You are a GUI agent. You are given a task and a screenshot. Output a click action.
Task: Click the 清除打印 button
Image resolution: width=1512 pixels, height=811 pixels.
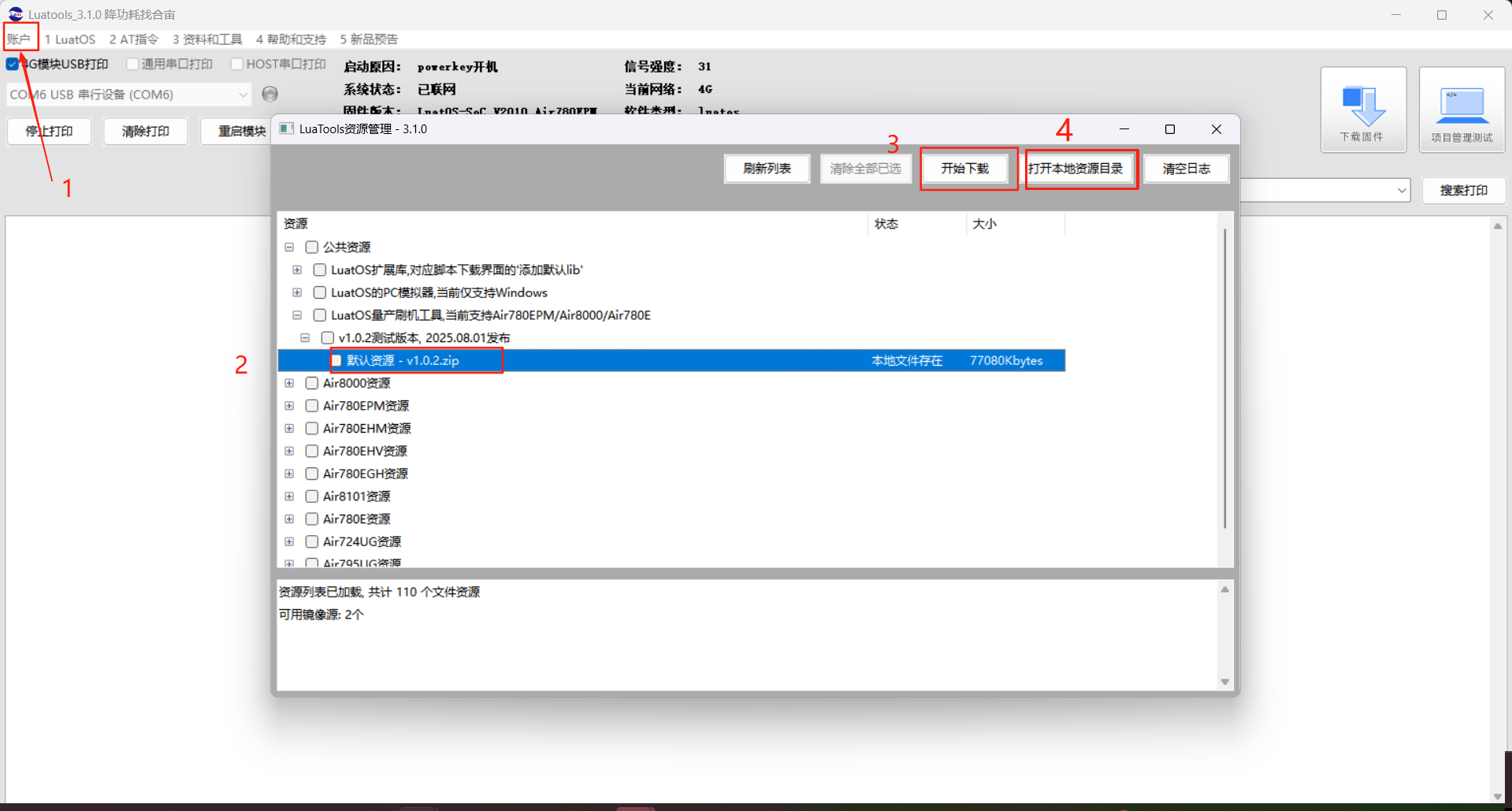pos(146,131)
